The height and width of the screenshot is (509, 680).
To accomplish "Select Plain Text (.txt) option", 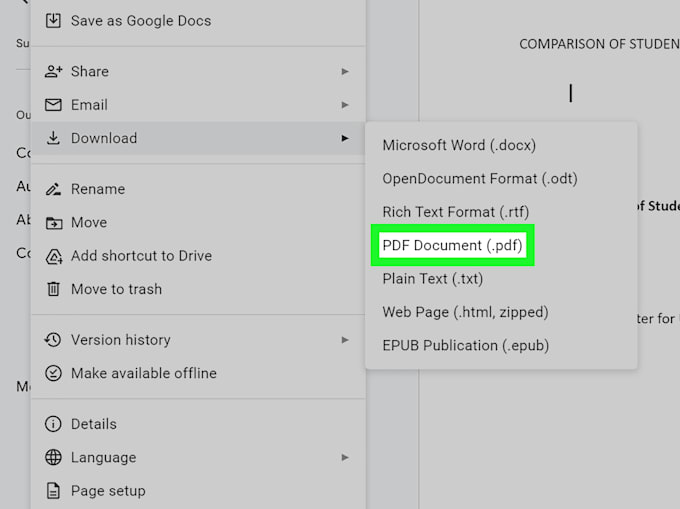I will coord(433,279).
